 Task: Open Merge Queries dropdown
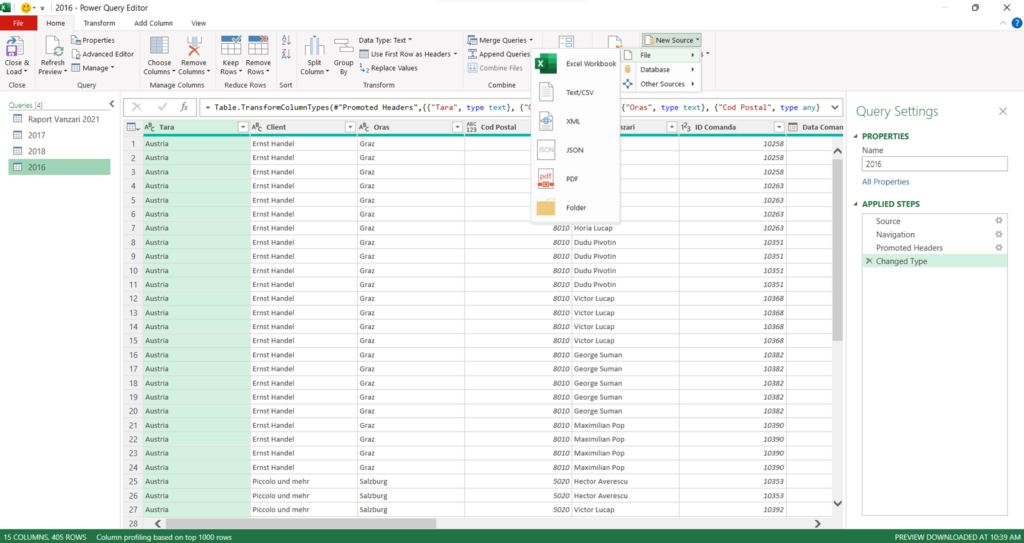pos(501,41)
